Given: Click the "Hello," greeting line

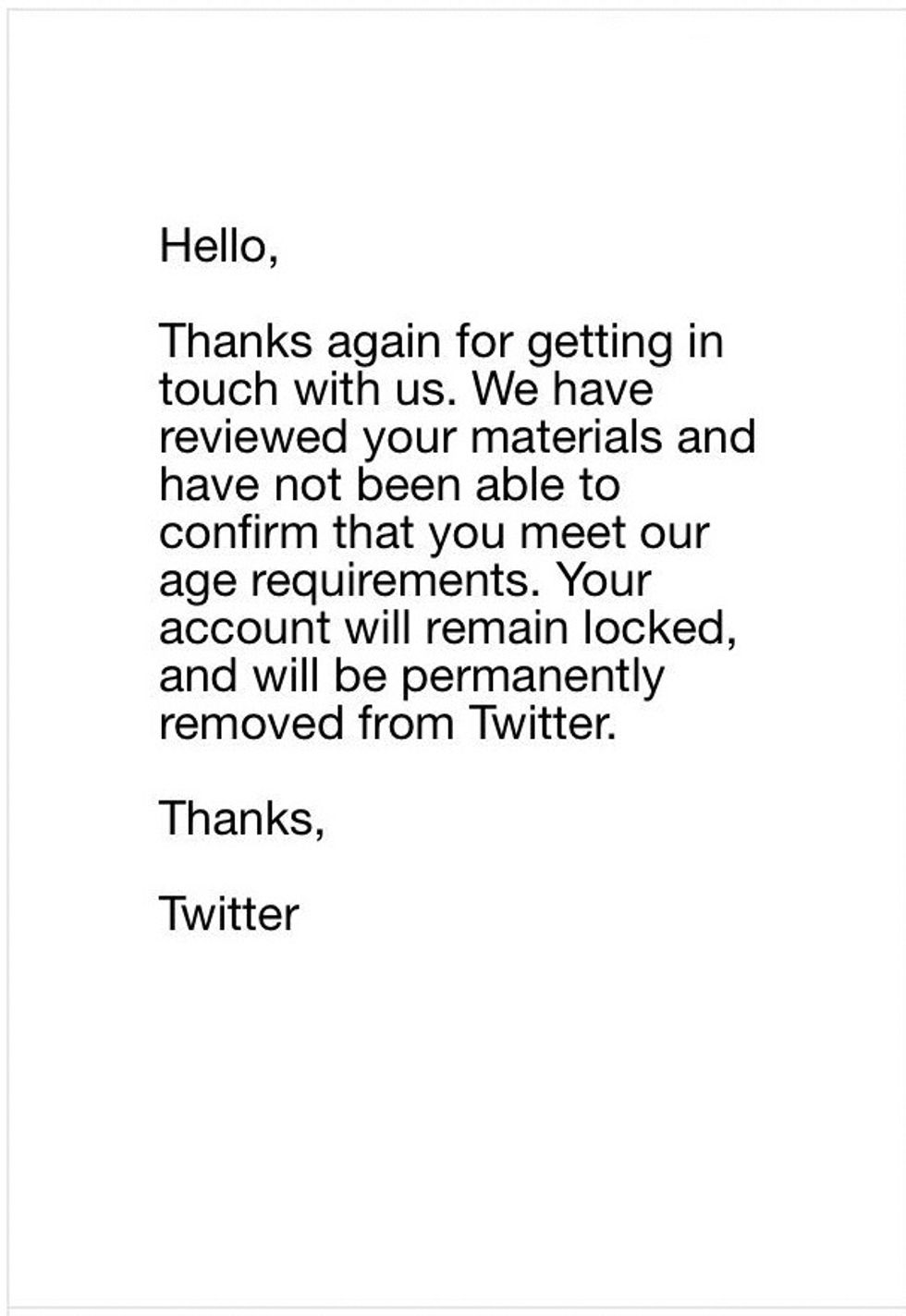Looking at the screenshot, I should (x=218, y=246).
